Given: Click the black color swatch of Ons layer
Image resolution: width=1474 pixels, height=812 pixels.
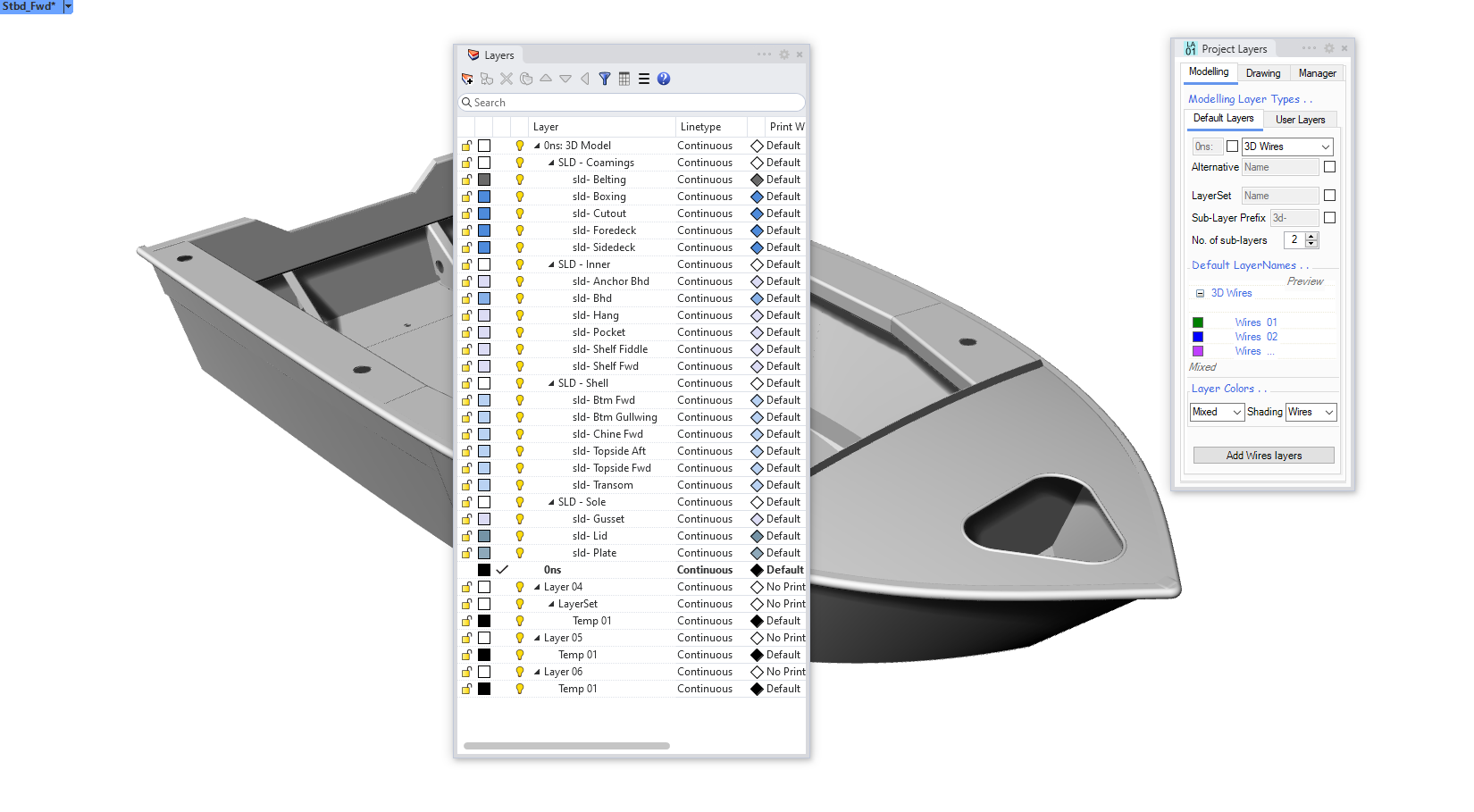Looking at the screenshot, I should [x=484, y=570].
